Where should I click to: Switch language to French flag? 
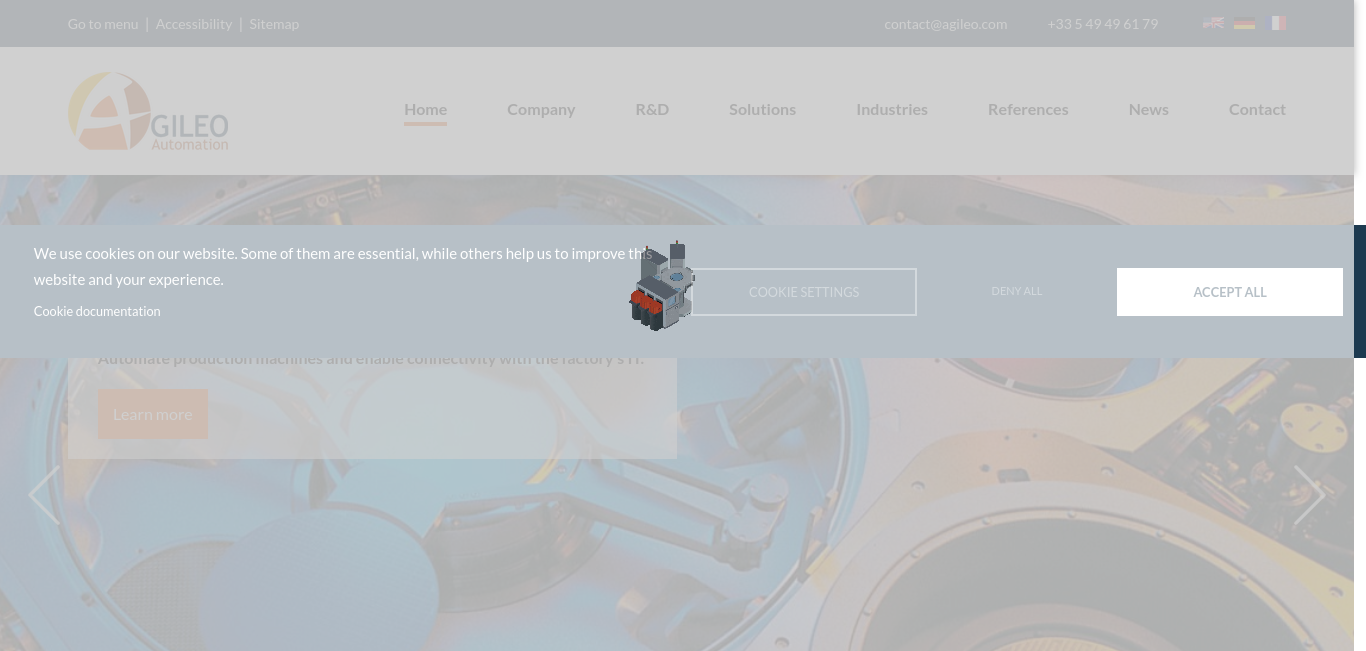[1276, 23]
